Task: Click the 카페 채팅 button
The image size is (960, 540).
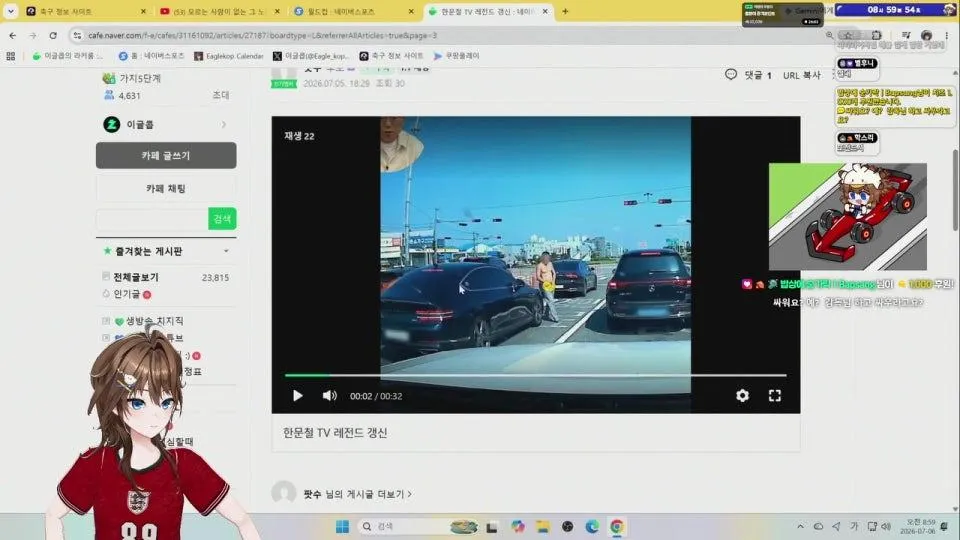Action: point(166,189)
